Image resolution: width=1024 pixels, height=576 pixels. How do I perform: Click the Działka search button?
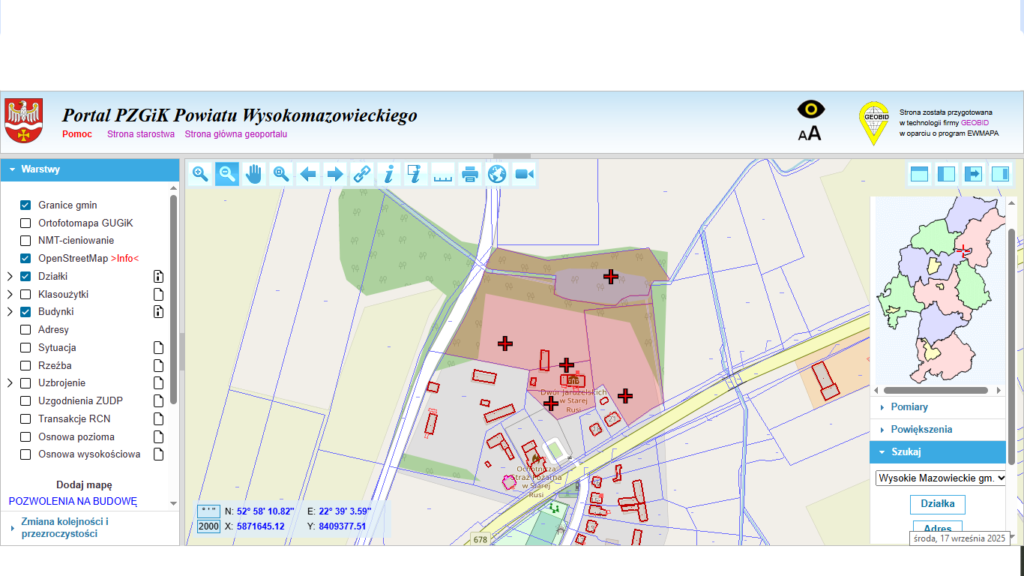coord(937,504)
